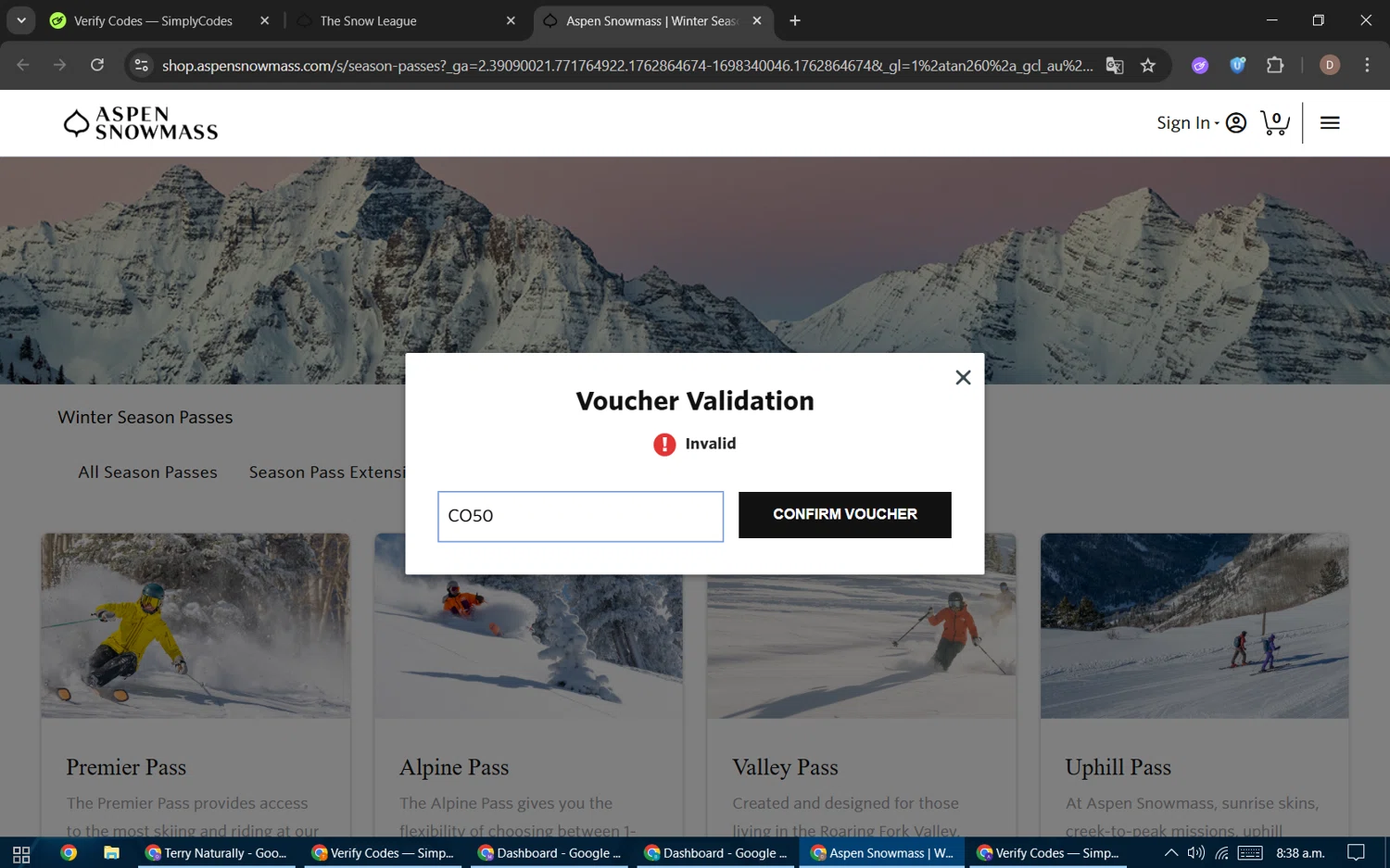Click the Alpine Pass title
1390x868 pixels.
point(454,767)
